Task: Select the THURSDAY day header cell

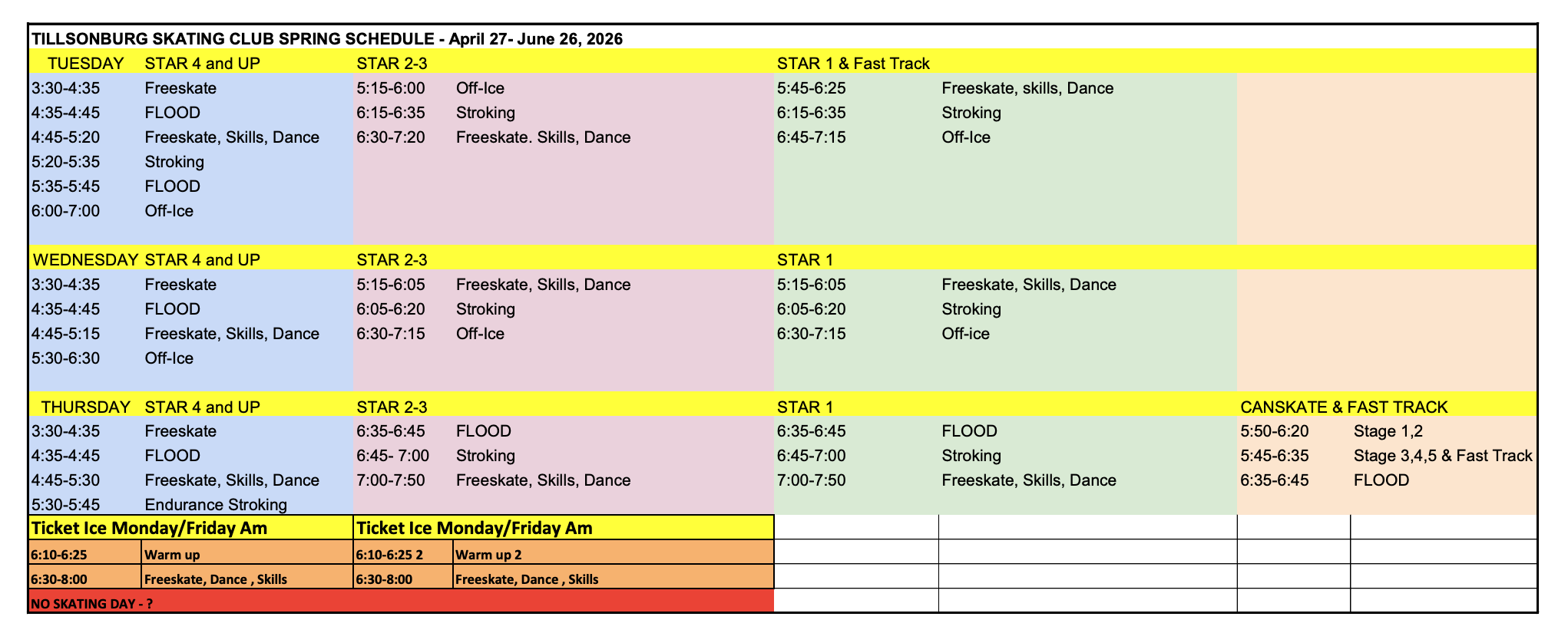Action: click(85, 407)
